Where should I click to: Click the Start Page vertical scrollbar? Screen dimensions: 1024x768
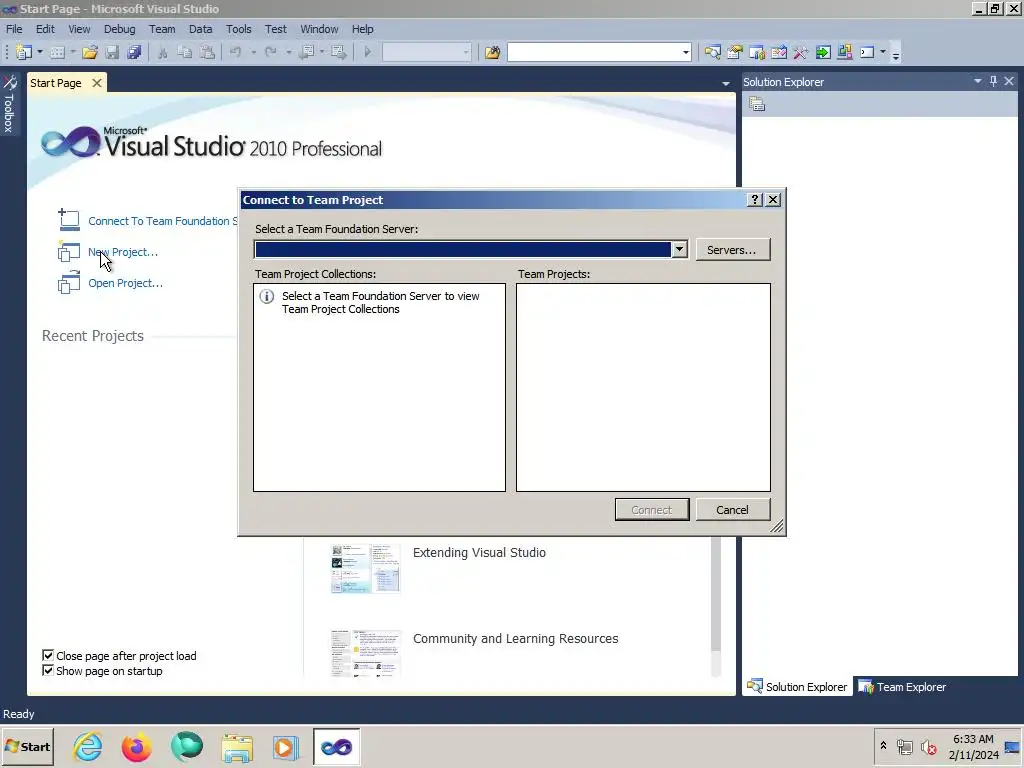pyautogui.click(x=715, y=607)
